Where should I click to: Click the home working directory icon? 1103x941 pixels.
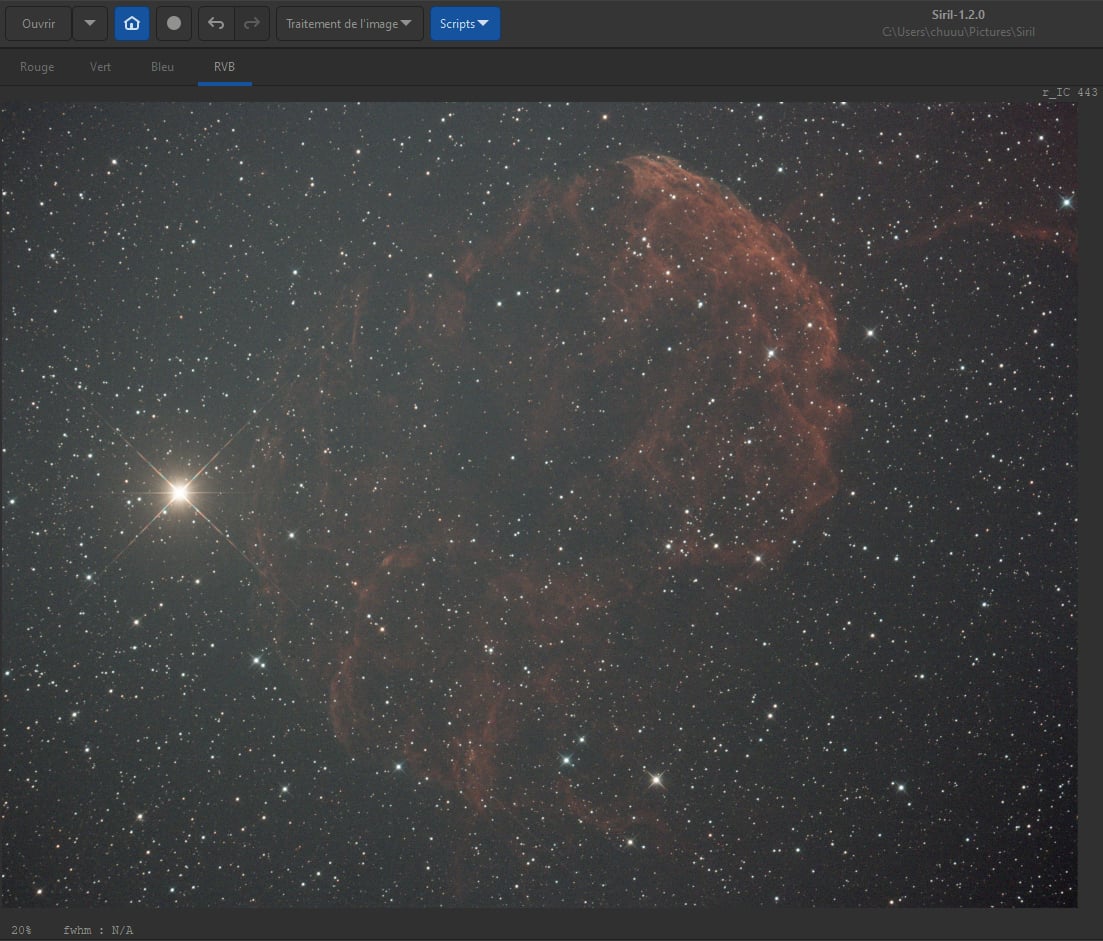point(132,23)
